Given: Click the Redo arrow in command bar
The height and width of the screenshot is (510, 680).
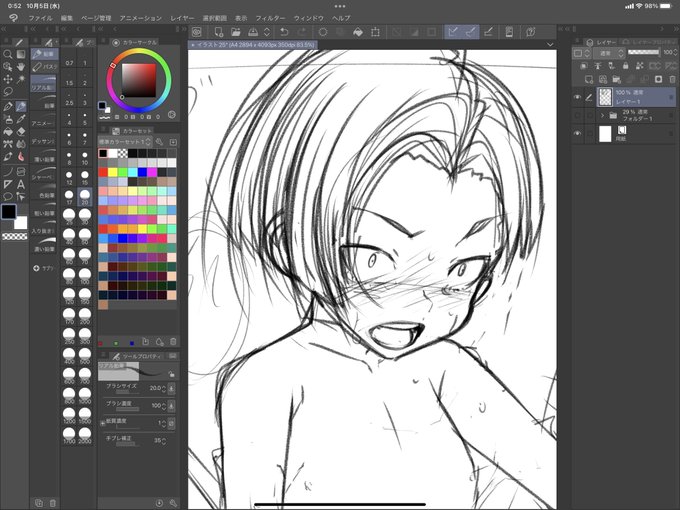Looking at the screenshot, I should point(302,32).
